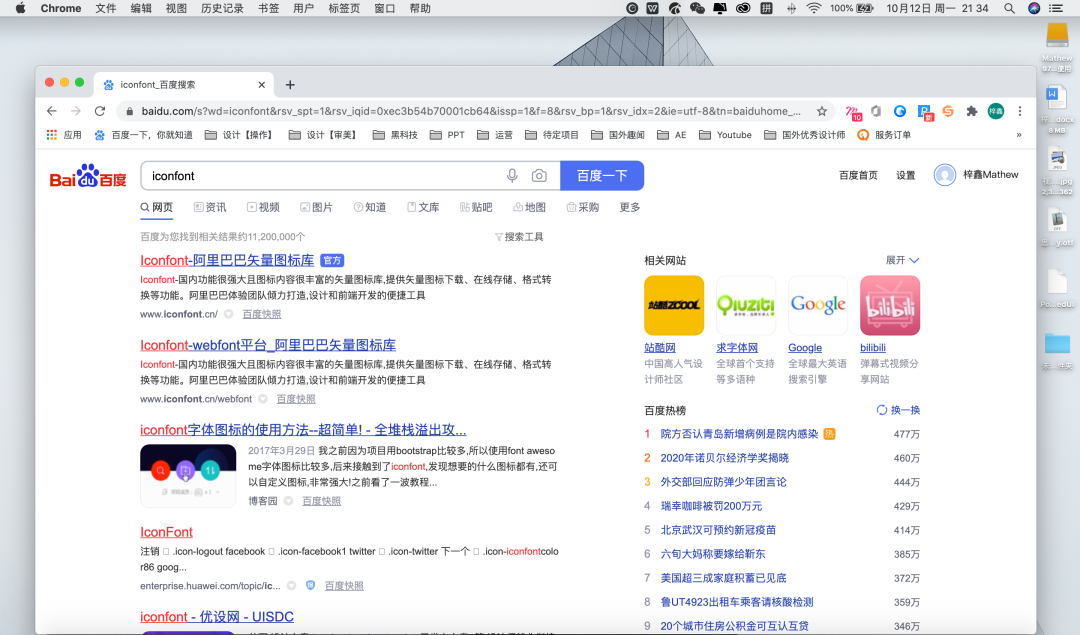1080x635 pixels.
Task: Expand the 相关网站 展开 section
Action: (902, 260)
